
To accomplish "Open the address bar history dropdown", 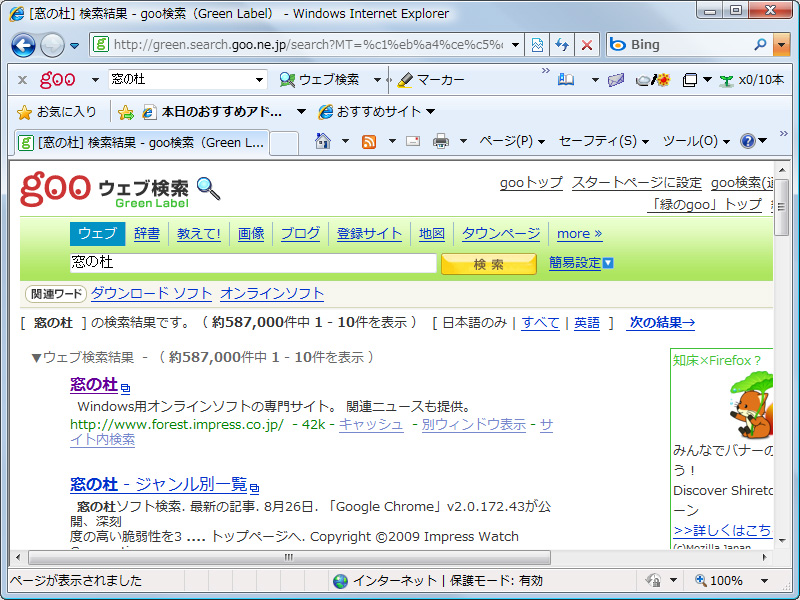I will pos(517,44).
